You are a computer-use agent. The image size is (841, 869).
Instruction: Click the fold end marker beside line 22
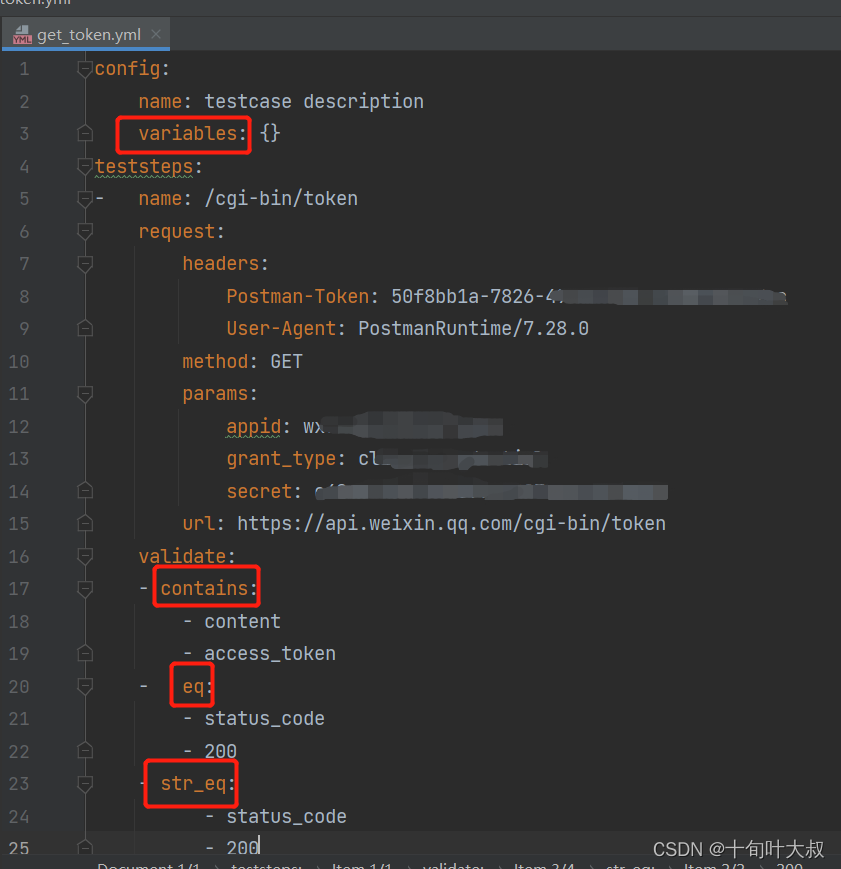85,751
